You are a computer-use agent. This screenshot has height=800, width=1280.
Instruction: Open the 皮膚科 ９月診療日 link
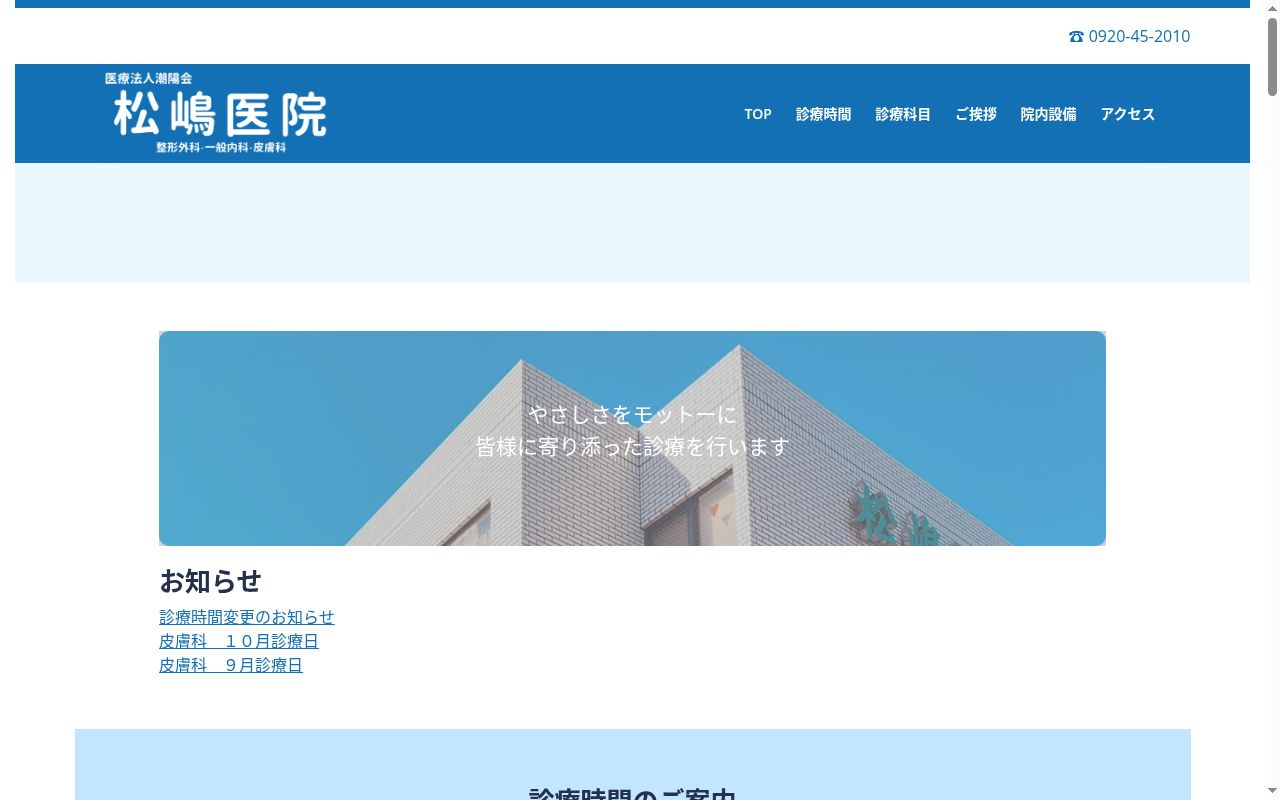click(231, 665)
